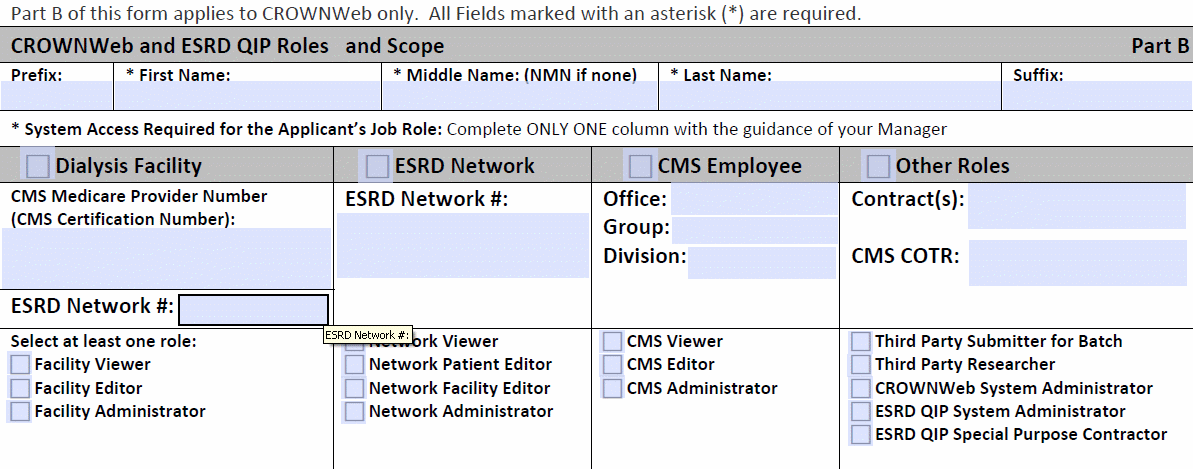Select the CMS Administrator role checkbox
This screenshot has width=1193, height=469.
point(612,388)
